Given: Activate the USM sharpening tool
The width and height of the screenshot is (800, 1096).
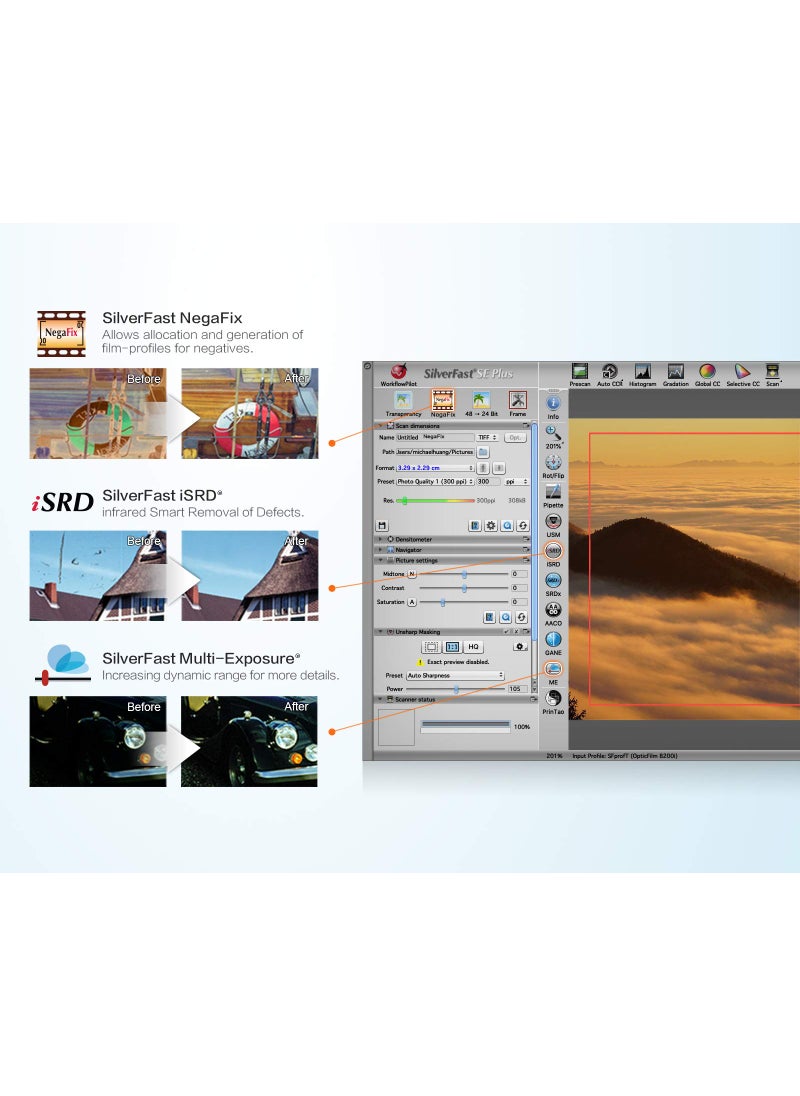Looking at the screenshot, I should pyautogui.click(x=553, y=525).
